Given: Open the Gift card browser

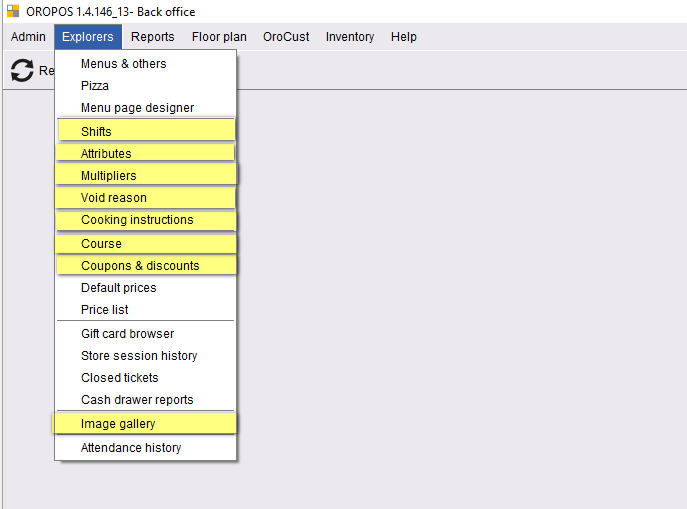Looking at the screenshot, I should tap(145, 334).
